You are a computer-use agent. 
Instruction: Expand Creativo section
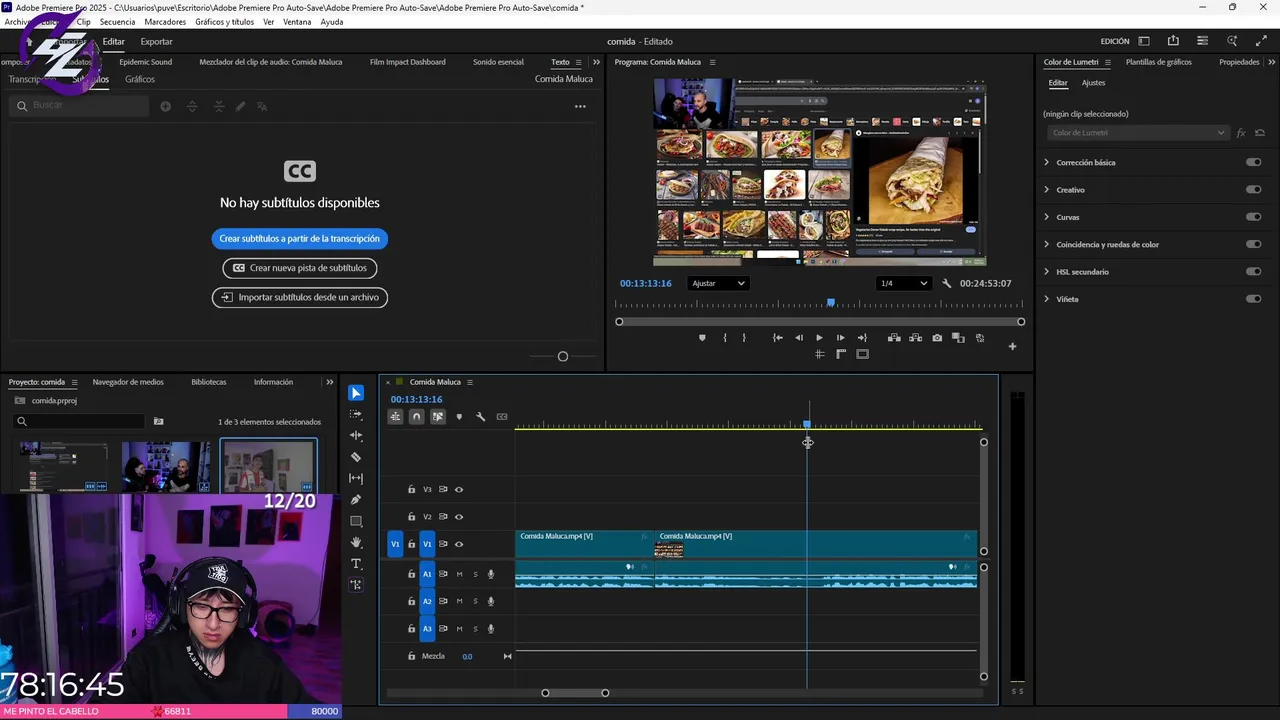click(1047, 190)
